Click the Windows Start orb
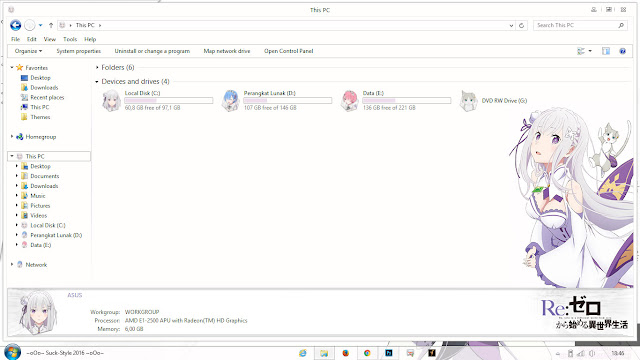 click(x=12, y=352)
